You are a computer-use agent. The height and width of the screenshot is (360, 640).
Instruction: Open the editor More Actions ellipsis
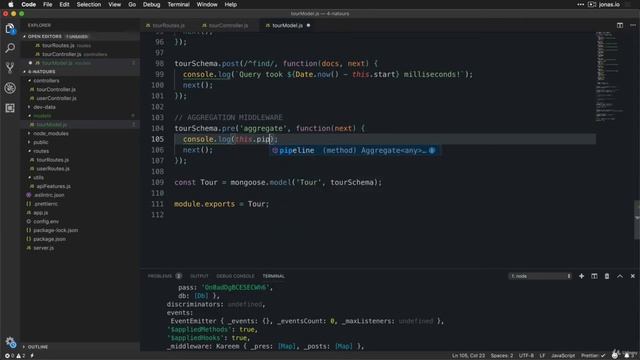coord(633,25)
